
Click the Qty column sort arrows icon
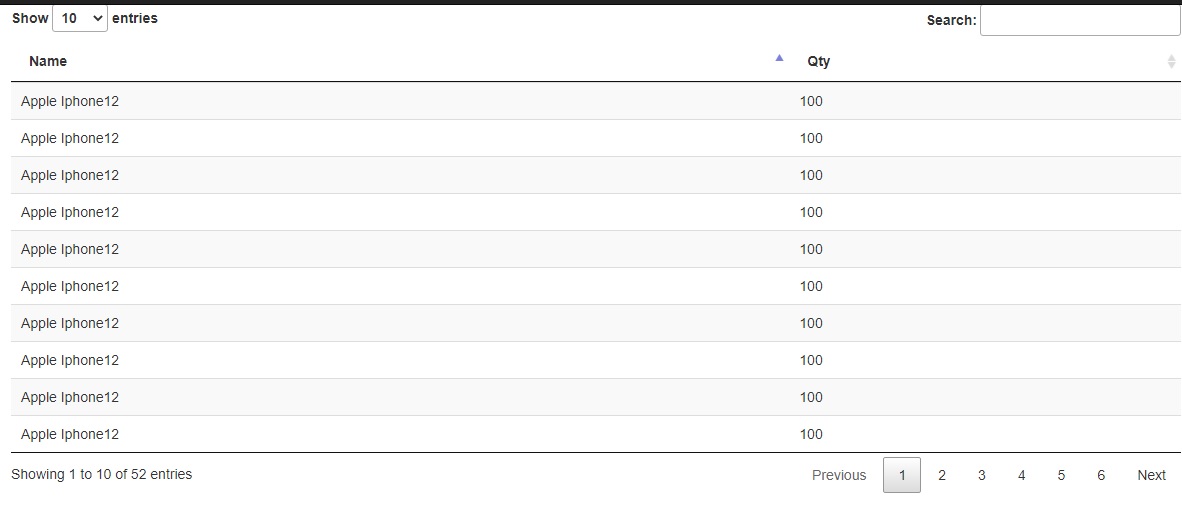coord(1171,62)
